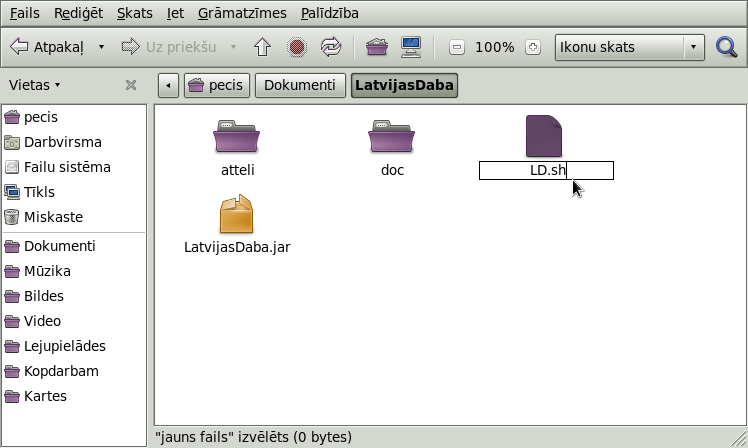
Task: Expand the Atpakaļ history dropdown arrow
Action: (x=101, y=47)
